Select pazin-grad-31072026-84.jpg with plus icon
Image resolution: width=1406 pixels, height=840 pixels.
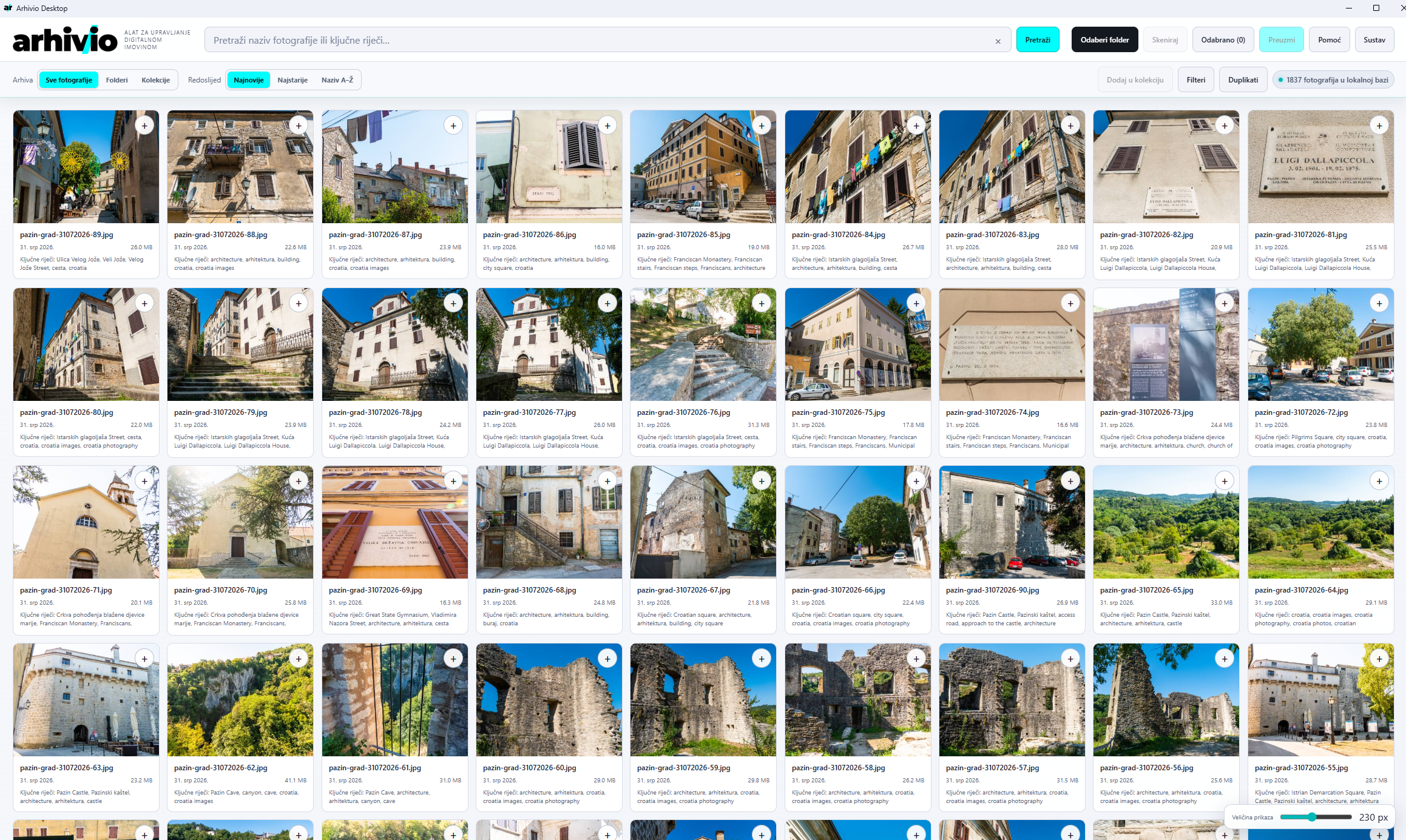(x=916, y=126)
